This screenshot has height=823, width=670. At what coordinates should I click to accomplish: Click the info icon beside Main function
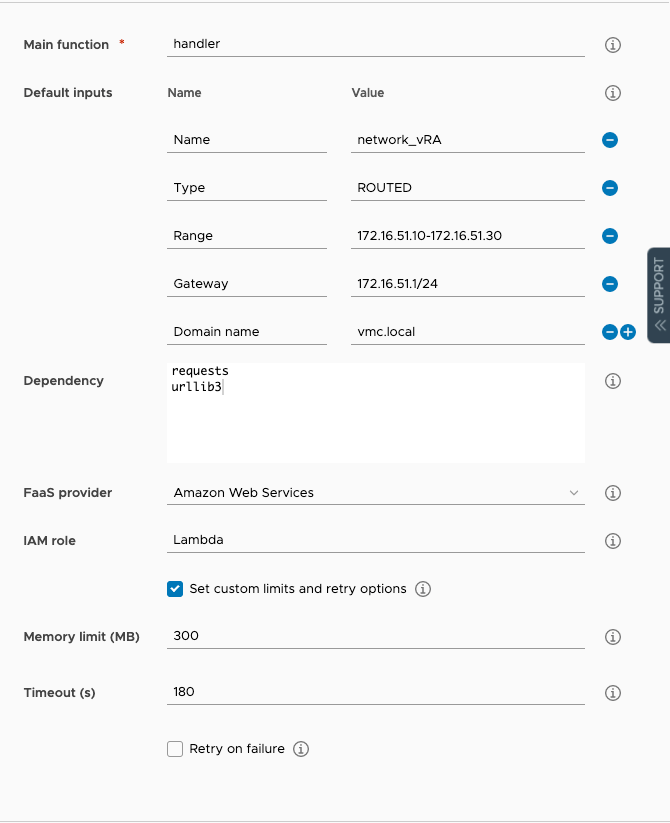613,45
